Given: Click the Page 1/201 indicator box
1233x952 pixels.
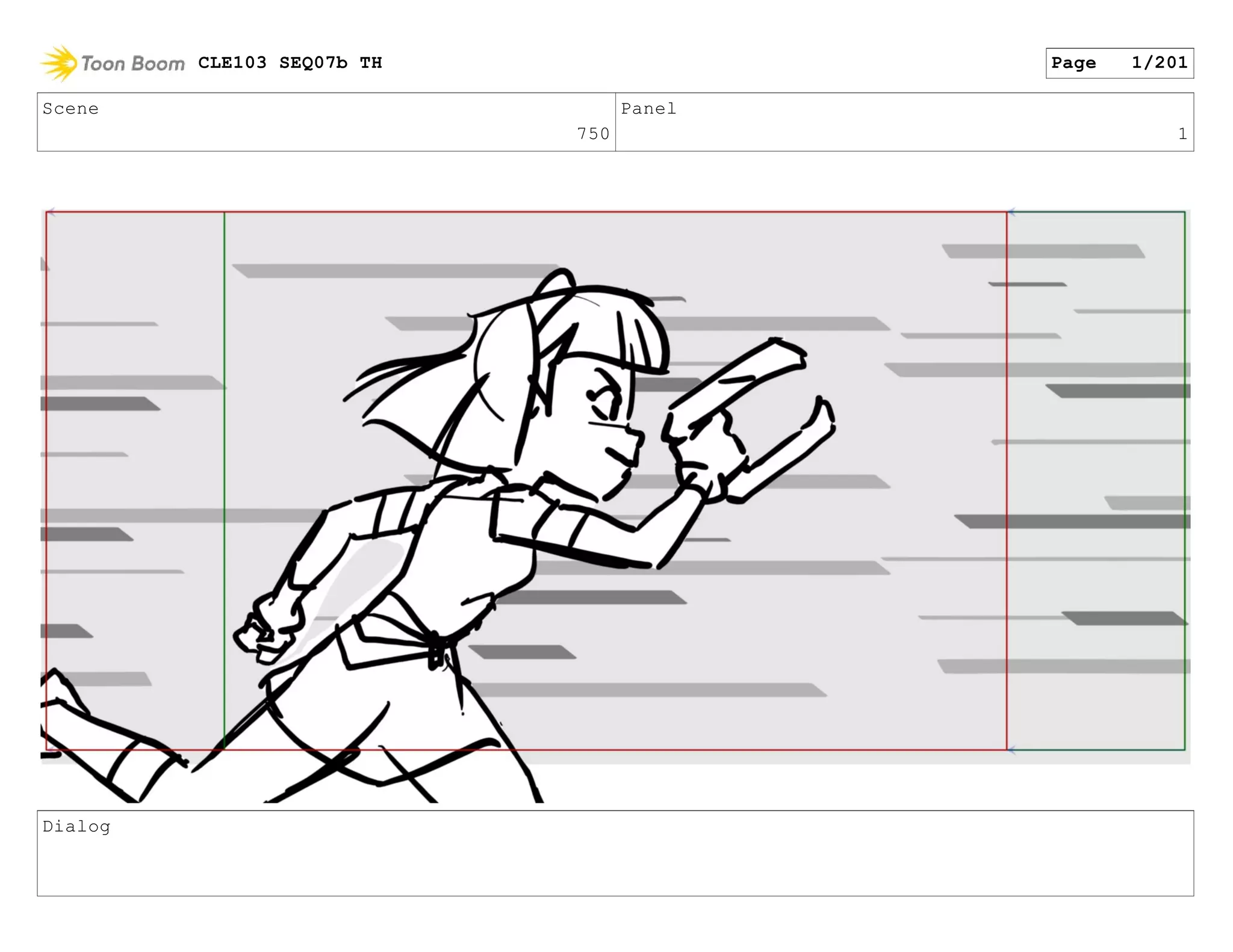Looking at the screenshot, I should pyautogui.click(x=1119, y=63).
